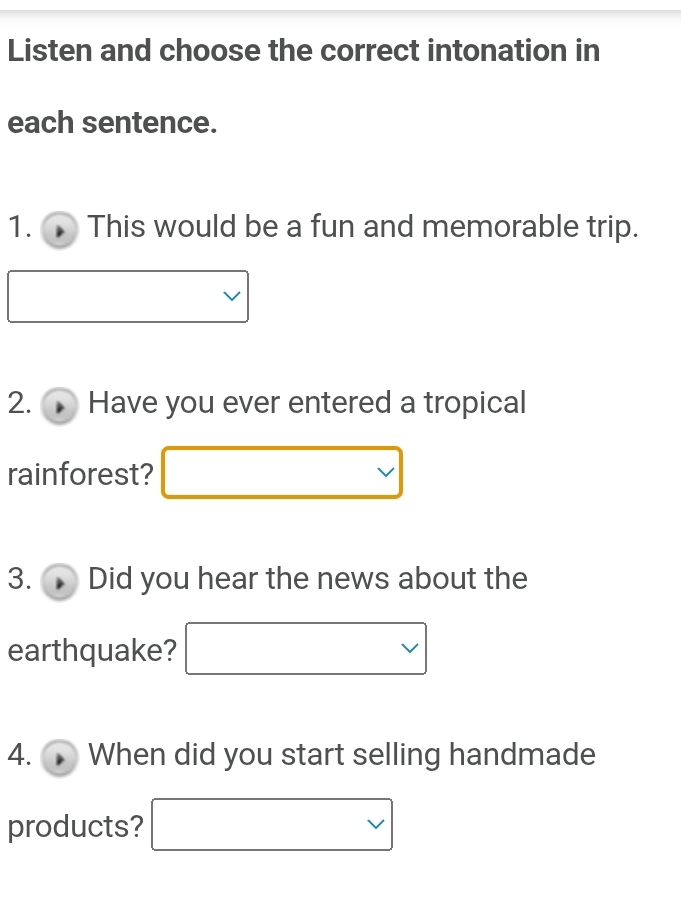Click the chevron arrow beside "earthquake?"
The image size is (681, 920).
click(x=410, y=649)
